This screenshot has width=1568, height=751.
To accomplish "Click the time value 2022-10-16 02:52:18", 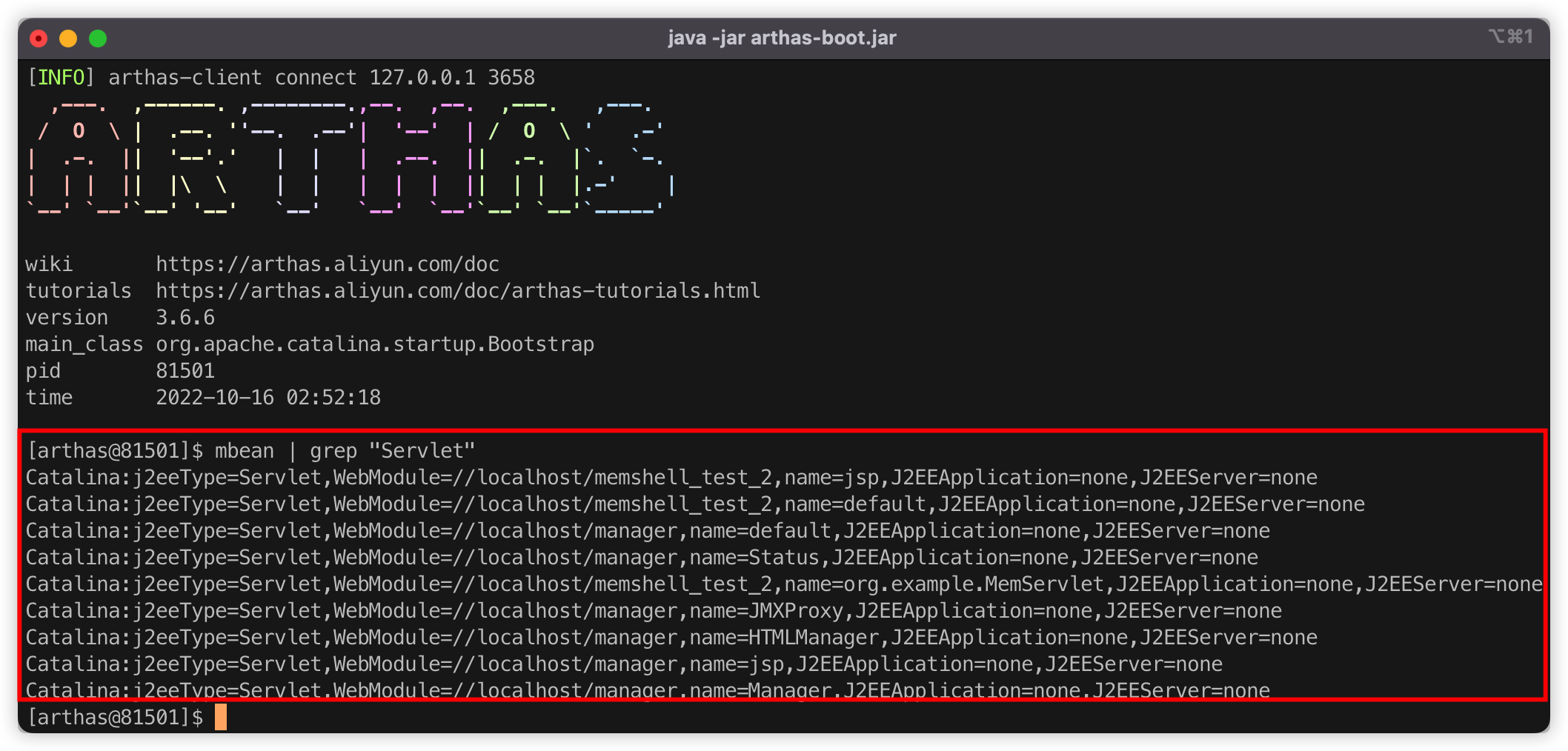I will (x=268, y=398).
